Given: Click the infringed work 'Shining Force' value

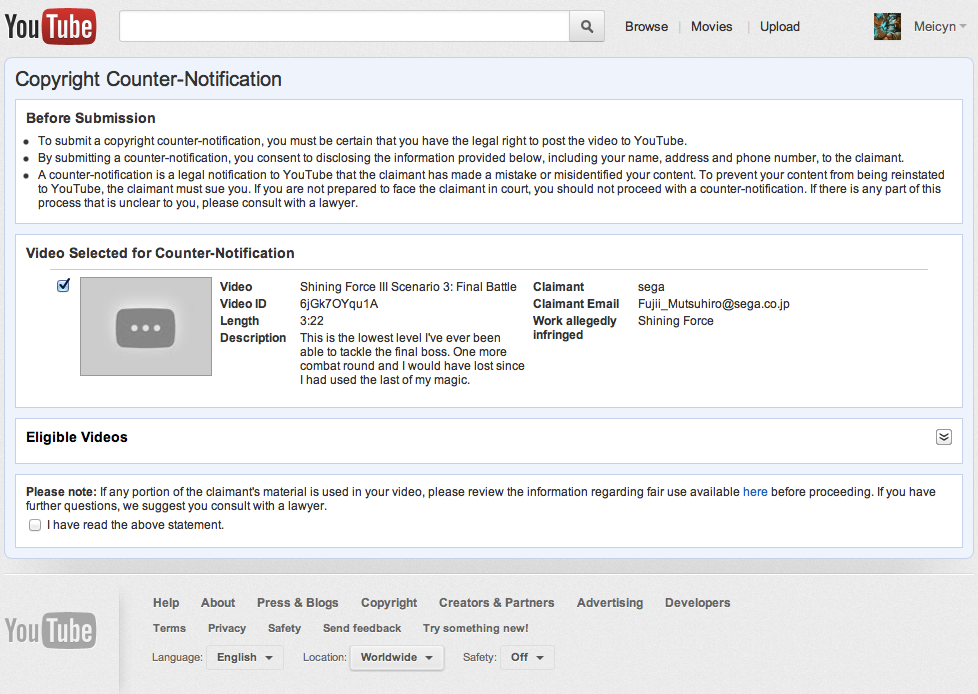Looking at the screenshot, I should point(675,320).
